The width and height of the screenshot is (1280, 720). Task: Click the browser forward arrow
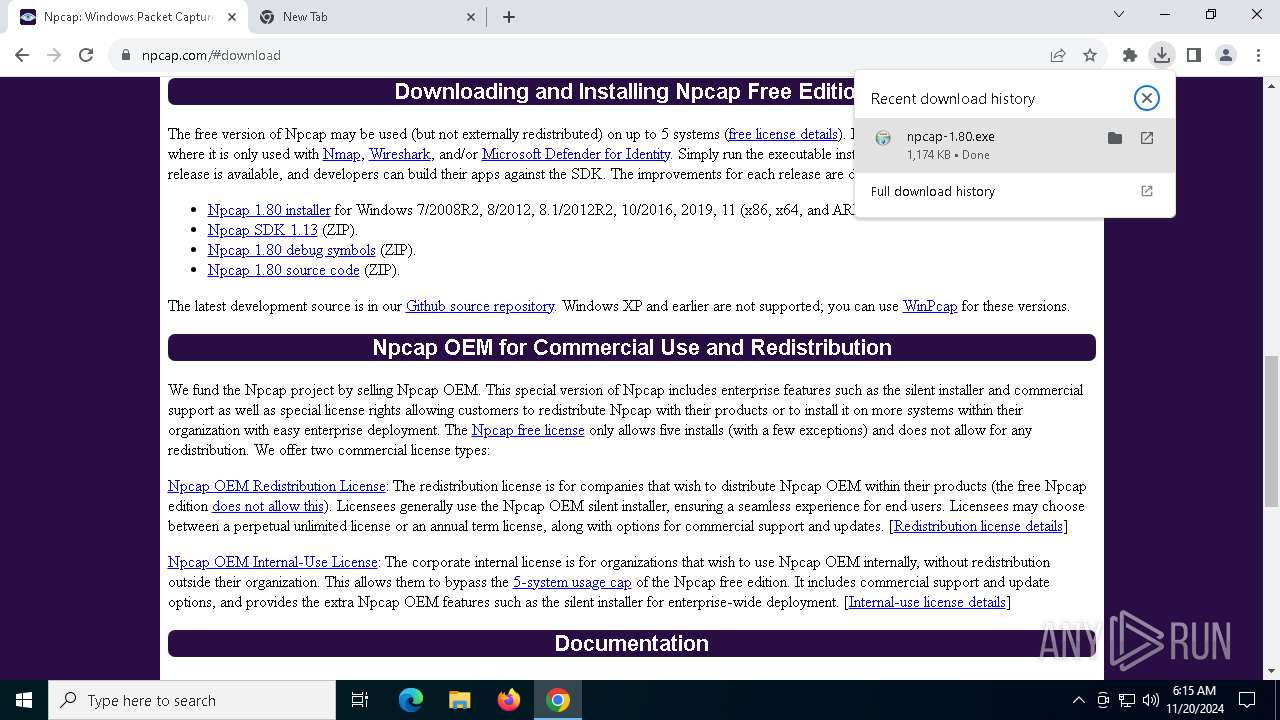click(x=54, y=55)
